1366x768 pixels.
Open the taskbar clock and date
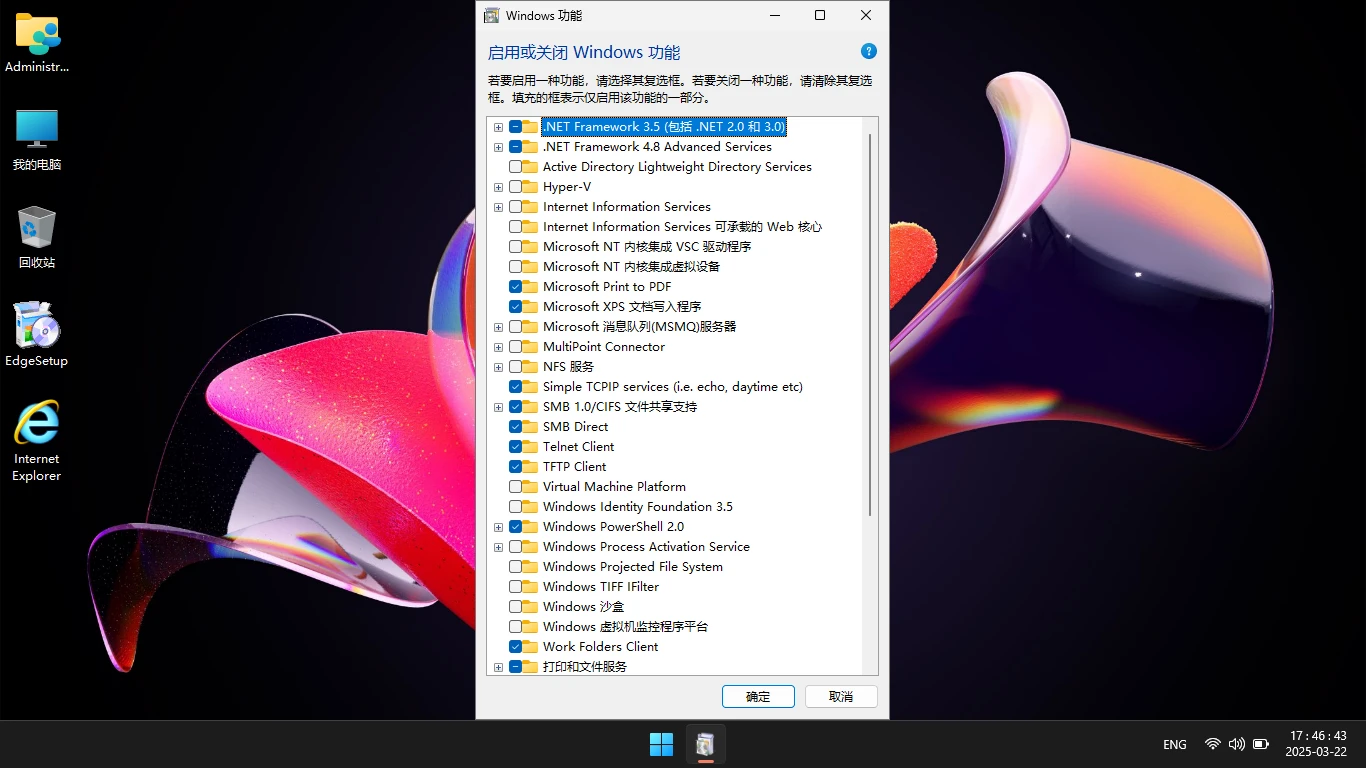(x=1316, y=743)
